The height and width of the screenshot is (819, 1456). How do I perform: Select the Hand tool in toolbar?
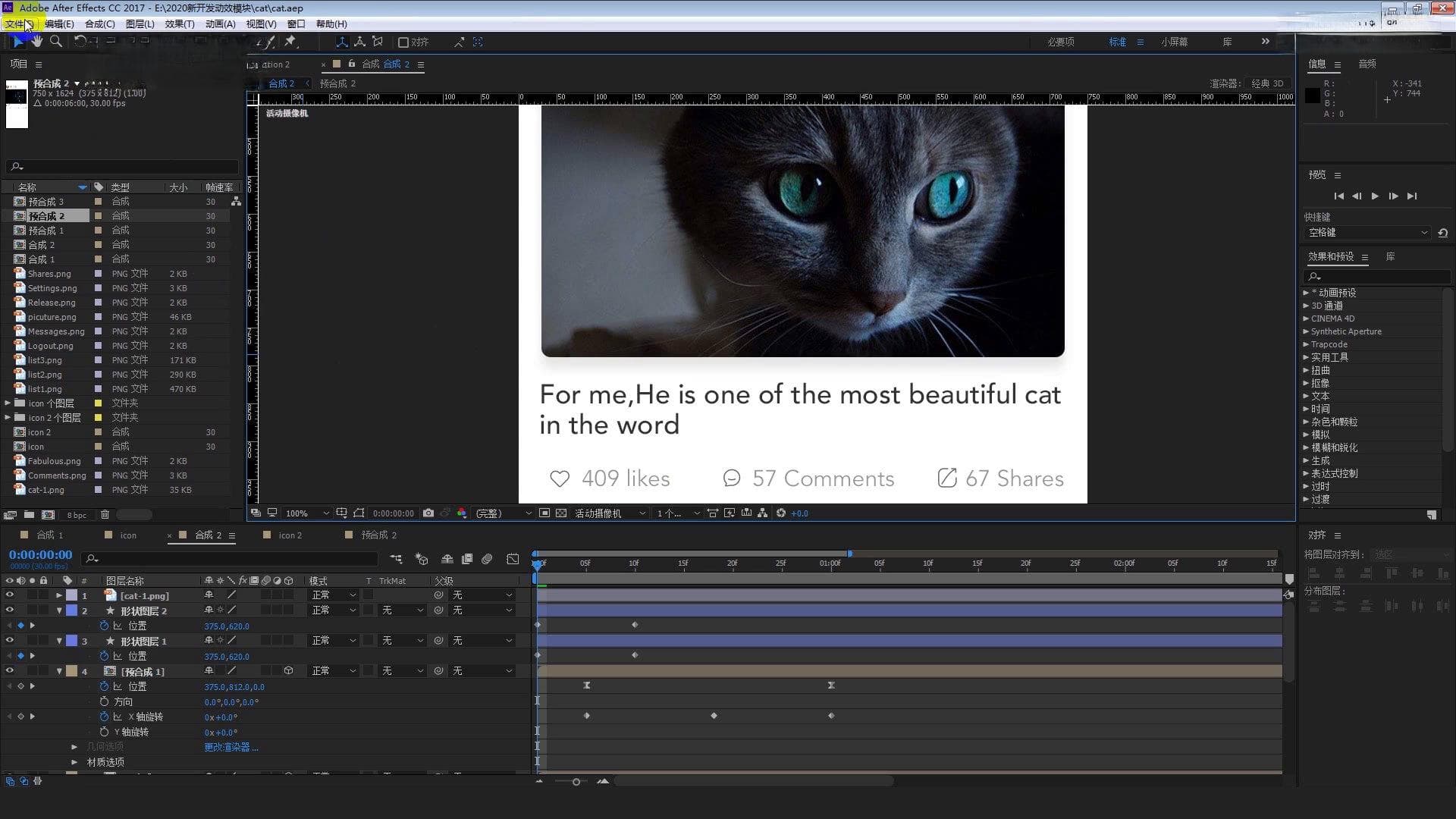[36, 42]
